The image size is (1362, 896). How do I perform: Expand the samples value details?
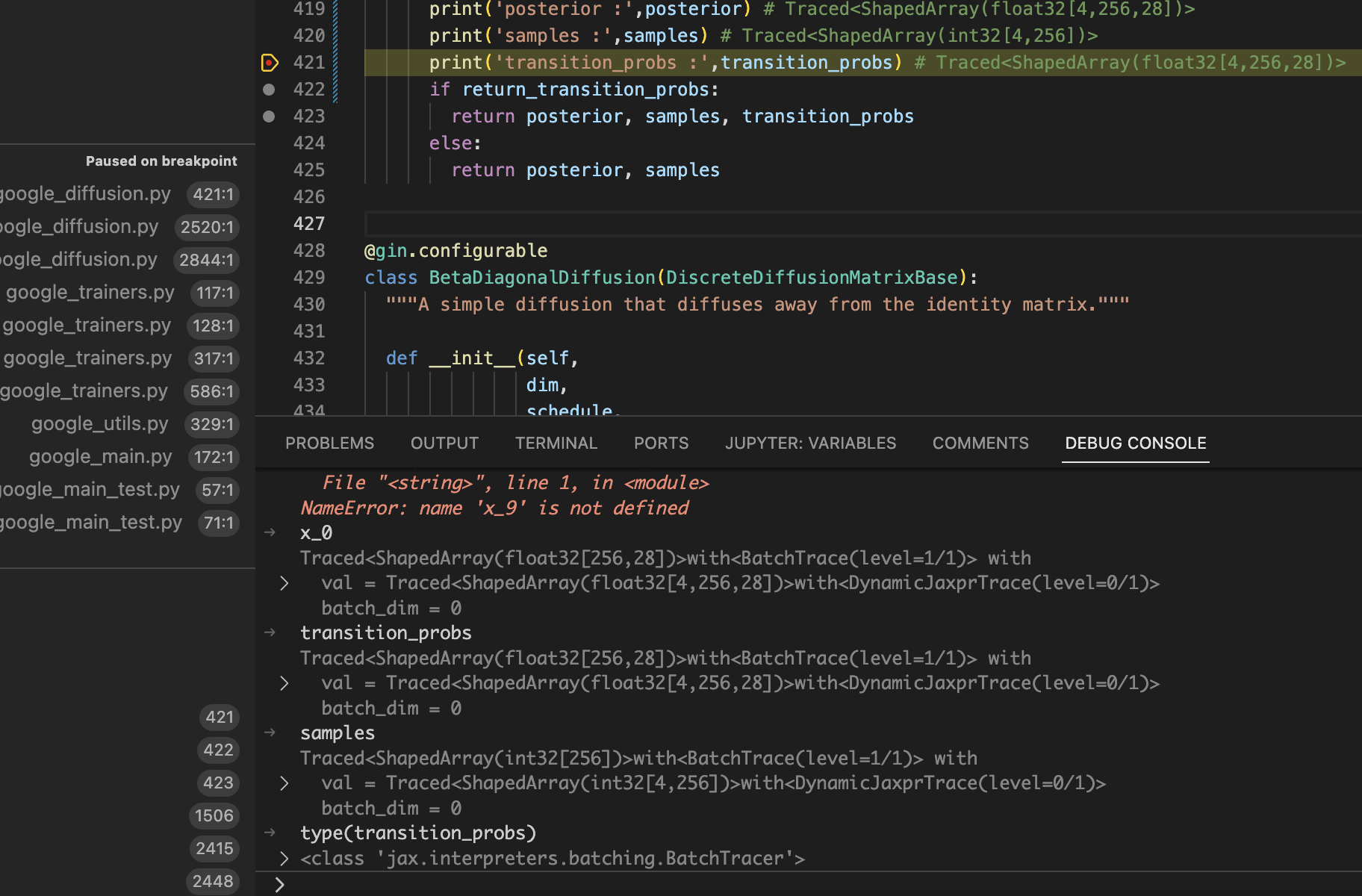coord(284,783)
